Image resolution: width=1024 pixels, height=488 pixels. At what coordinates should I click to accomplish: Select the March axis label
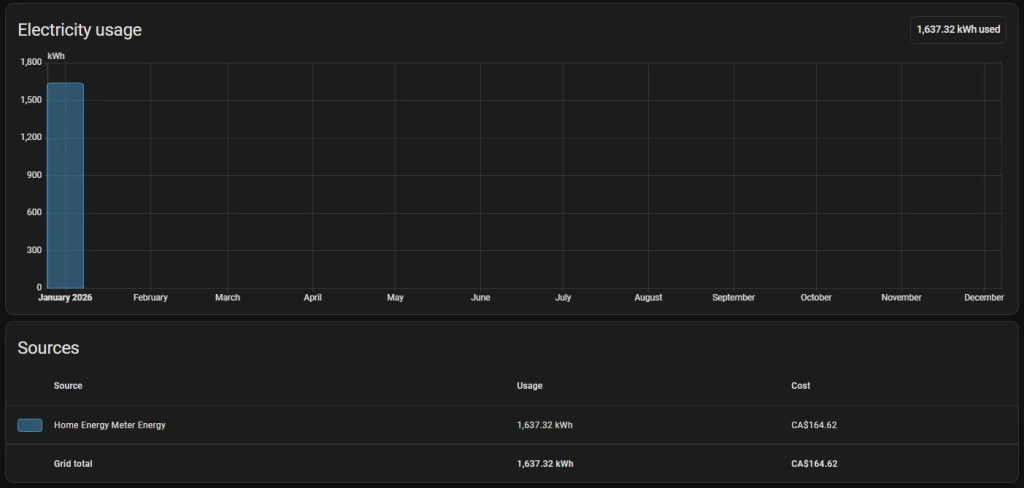click(x=227, y=298)
